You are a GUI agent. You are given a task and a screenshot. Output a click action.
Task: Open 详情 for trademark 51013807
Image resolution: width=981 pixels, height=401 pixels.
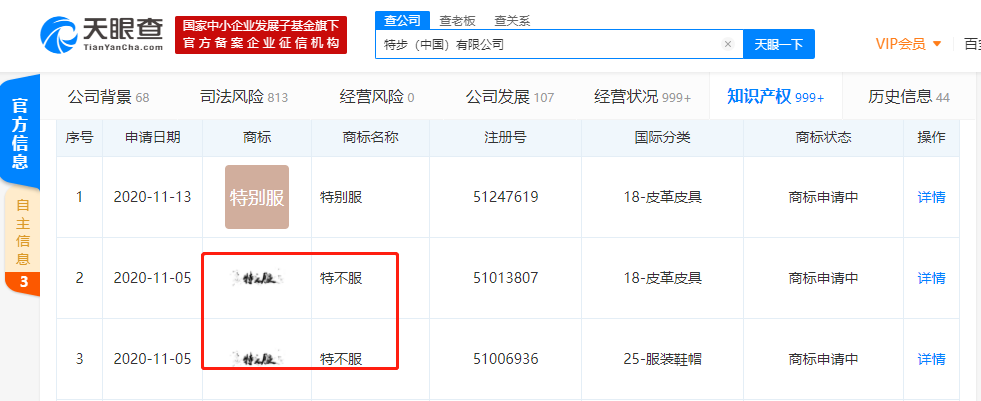tap(931, 278)
